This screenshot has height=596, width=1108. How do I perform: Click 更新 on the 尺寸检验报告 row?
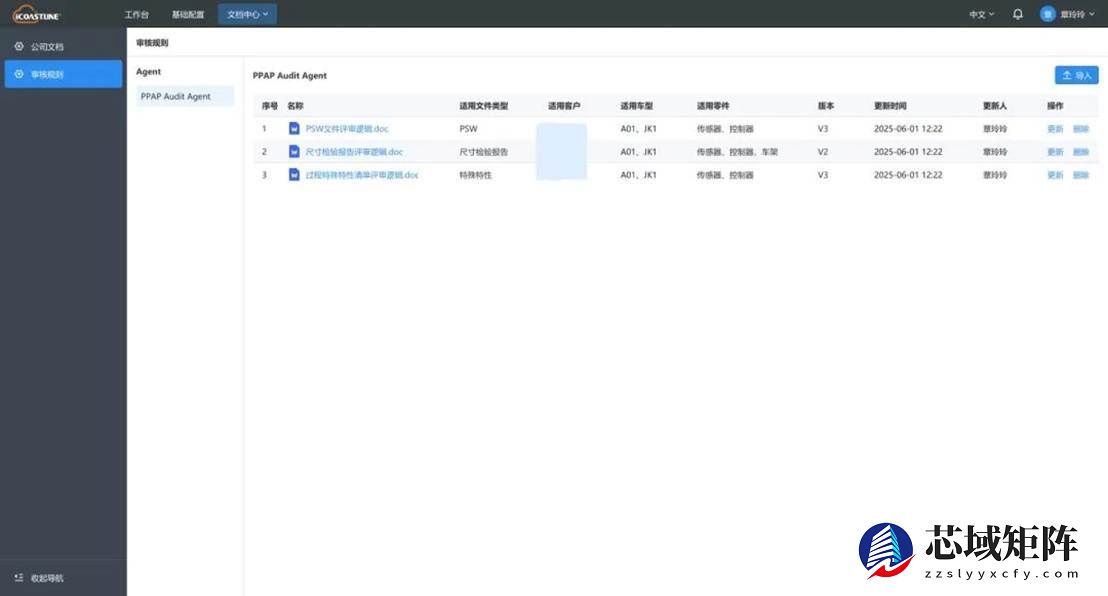[1056, 151]
